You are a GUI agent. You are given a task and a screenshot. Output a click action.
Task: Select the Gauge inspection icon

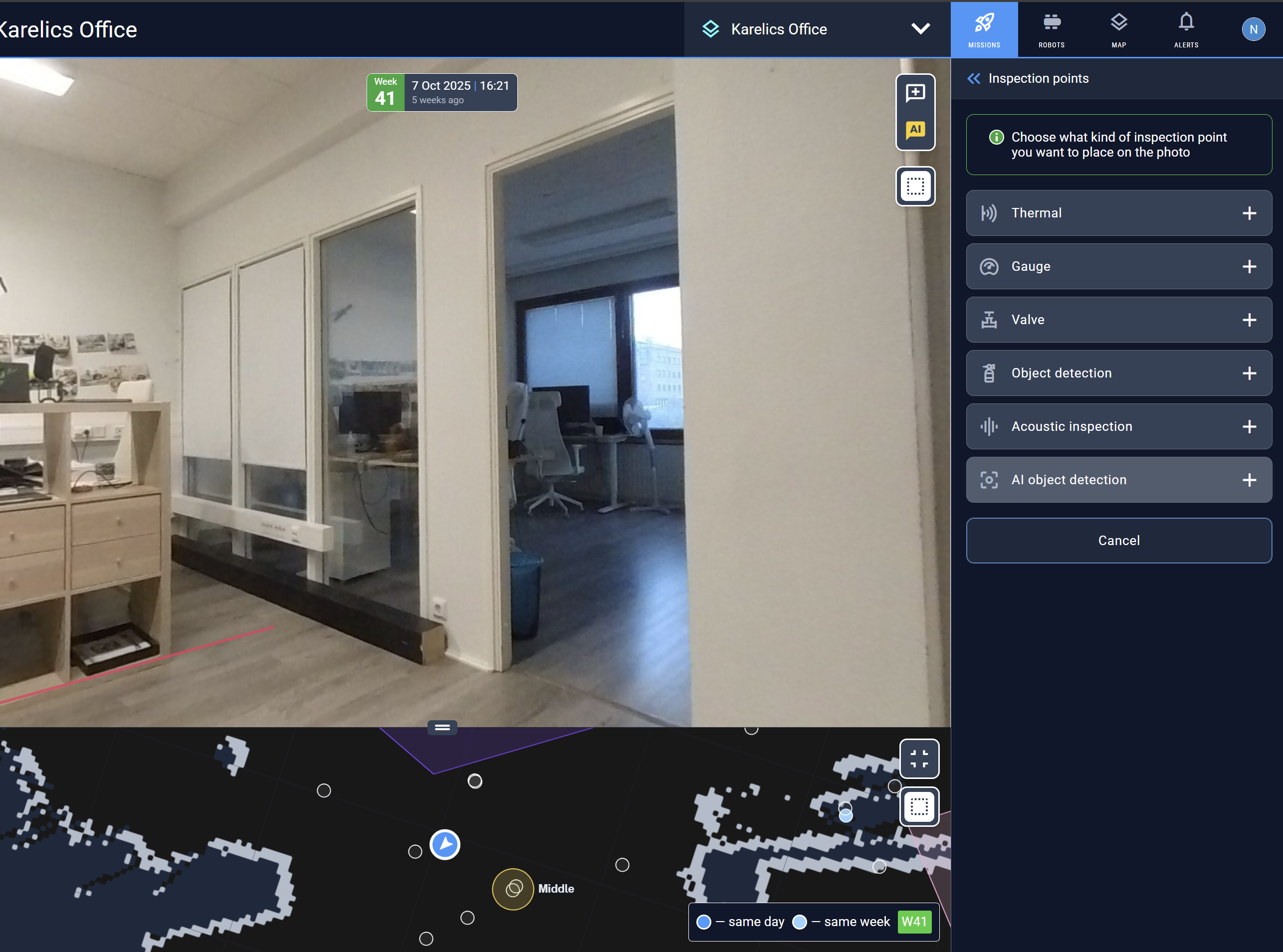989,266
